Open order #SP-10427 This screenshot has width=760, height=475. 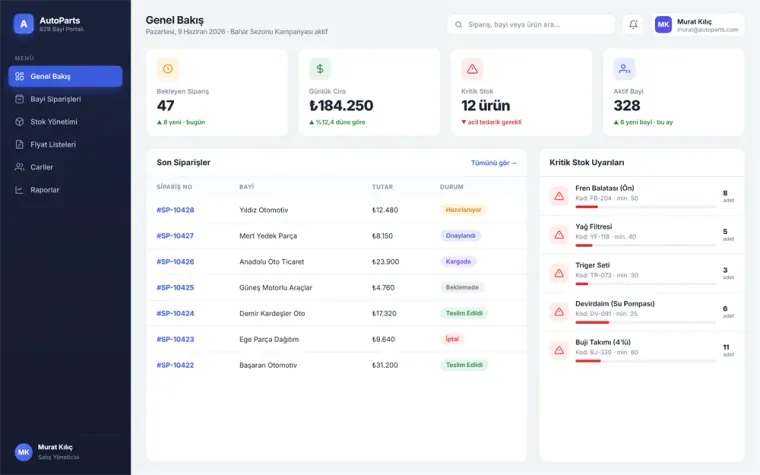coord(175,236)
